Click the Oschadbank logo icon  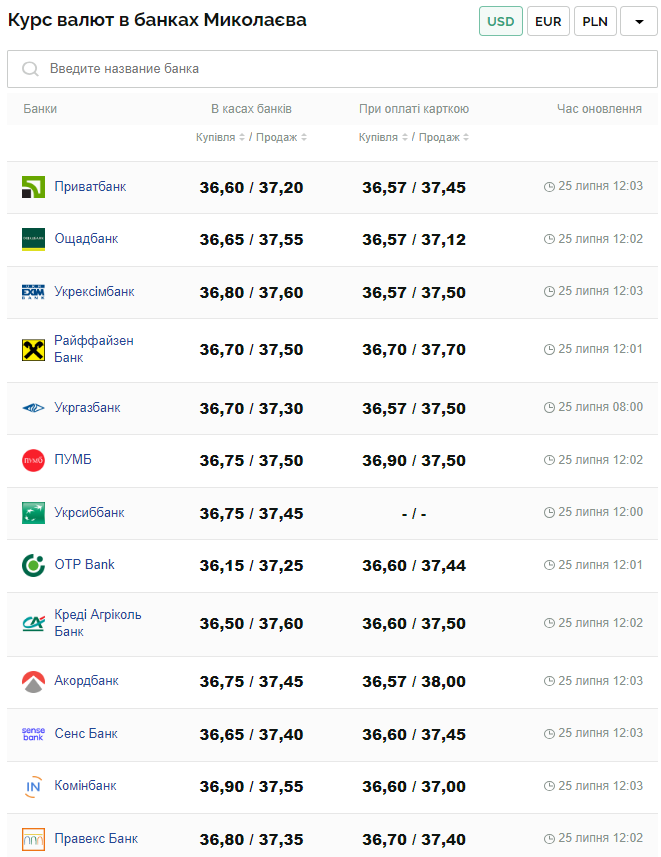33,239
